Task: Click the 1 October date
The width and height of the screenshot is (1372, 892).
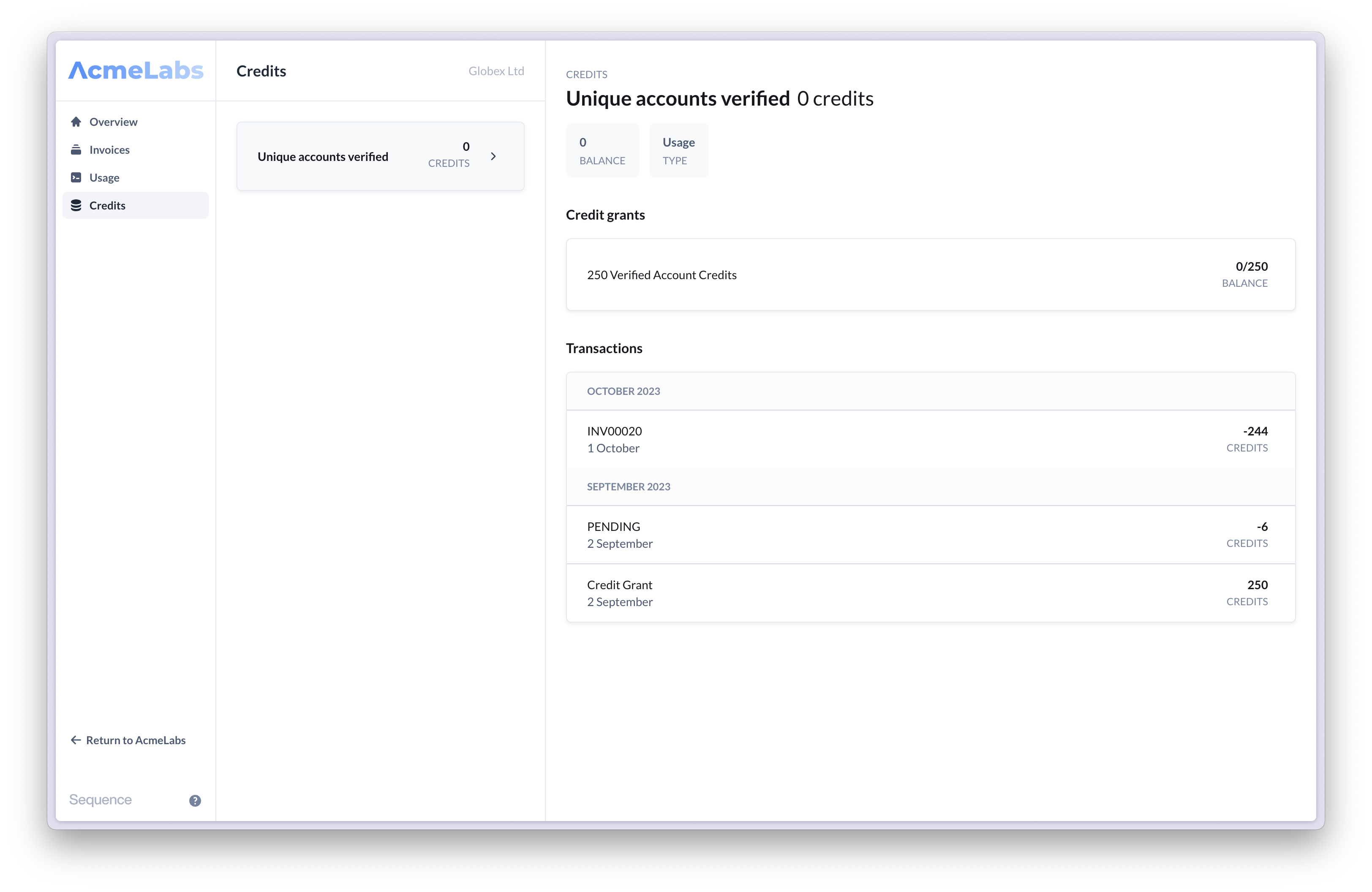Action: 613,448
